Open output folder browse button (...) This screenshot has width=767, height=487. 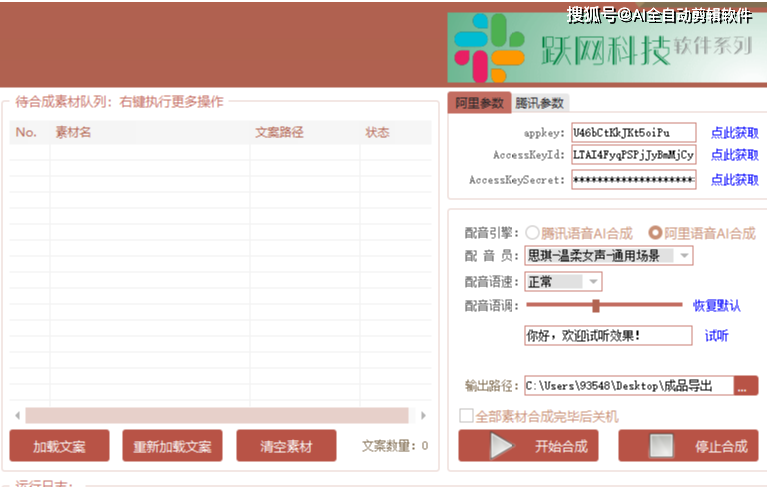(746, 385)
